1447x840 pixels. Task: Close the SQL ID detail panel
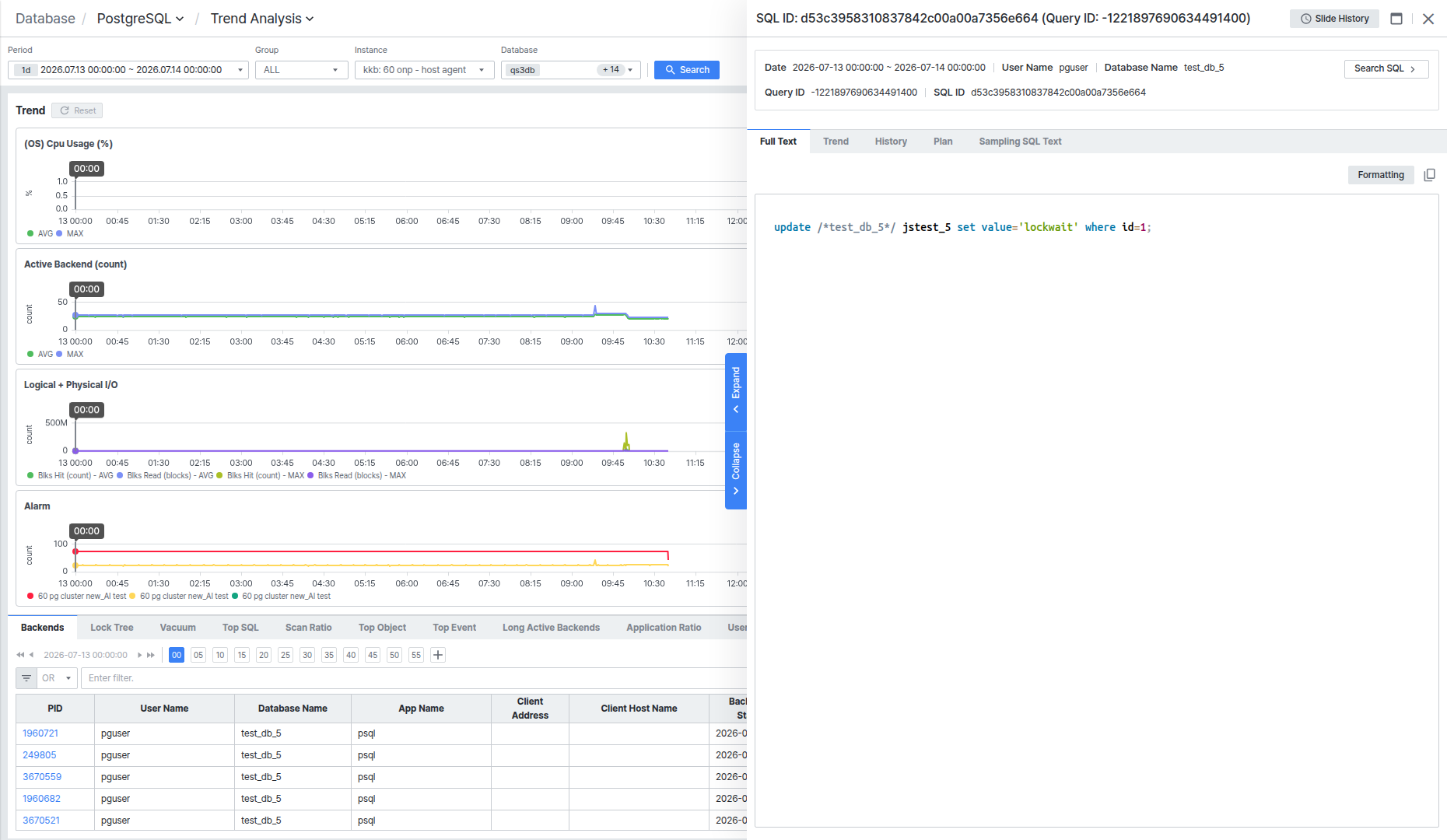coord(1428,19)
